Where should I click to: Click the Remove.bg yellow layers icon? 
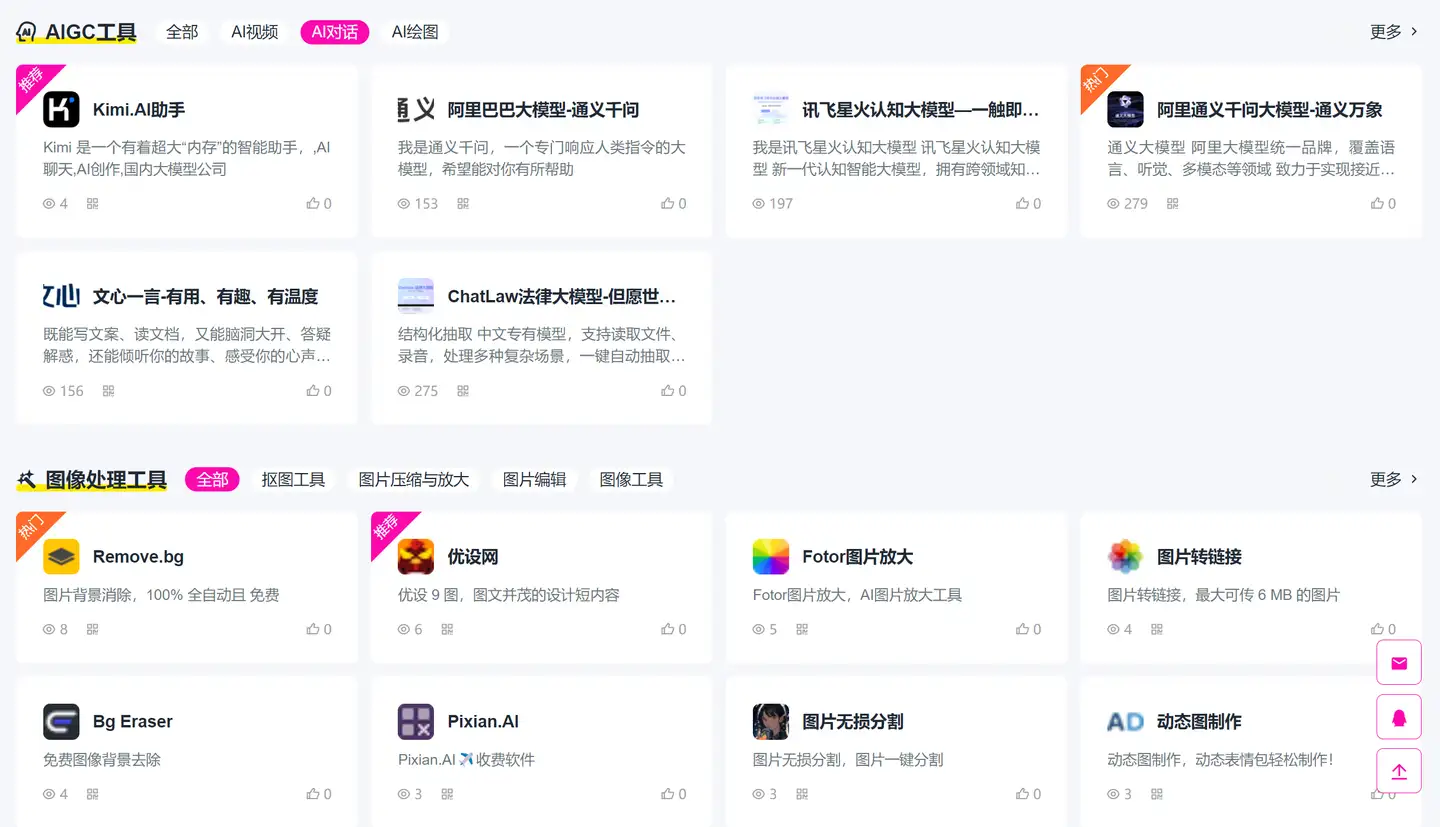(61, 556)
